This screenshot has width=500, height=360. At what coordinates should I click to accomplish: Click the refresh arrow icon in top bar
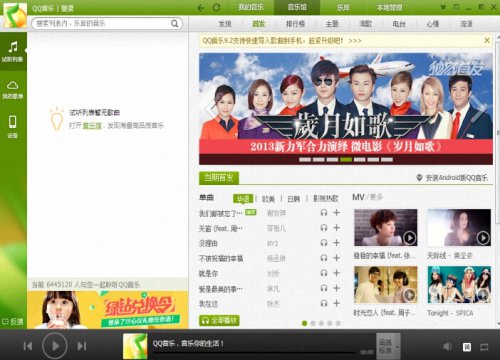click(x=216, y=7)
